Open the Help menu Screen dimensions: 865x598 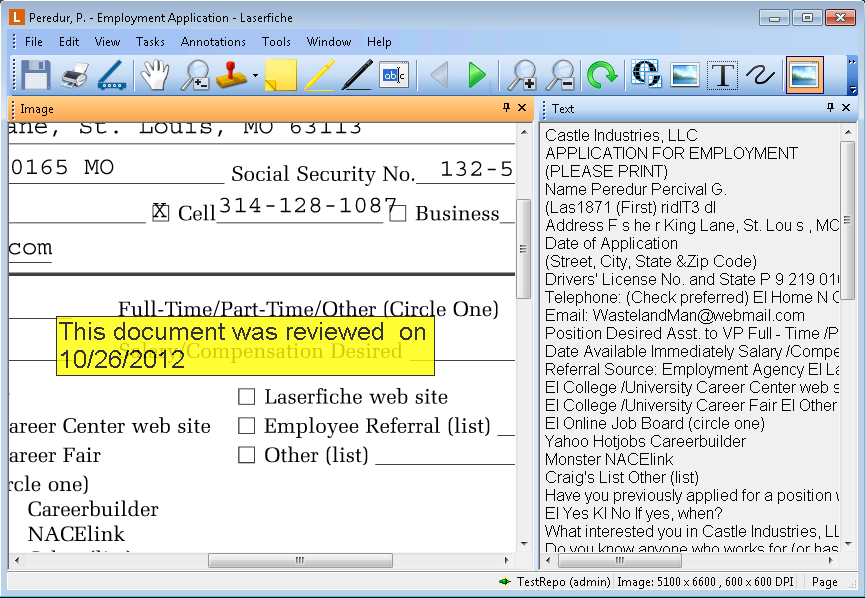[379, 42]
